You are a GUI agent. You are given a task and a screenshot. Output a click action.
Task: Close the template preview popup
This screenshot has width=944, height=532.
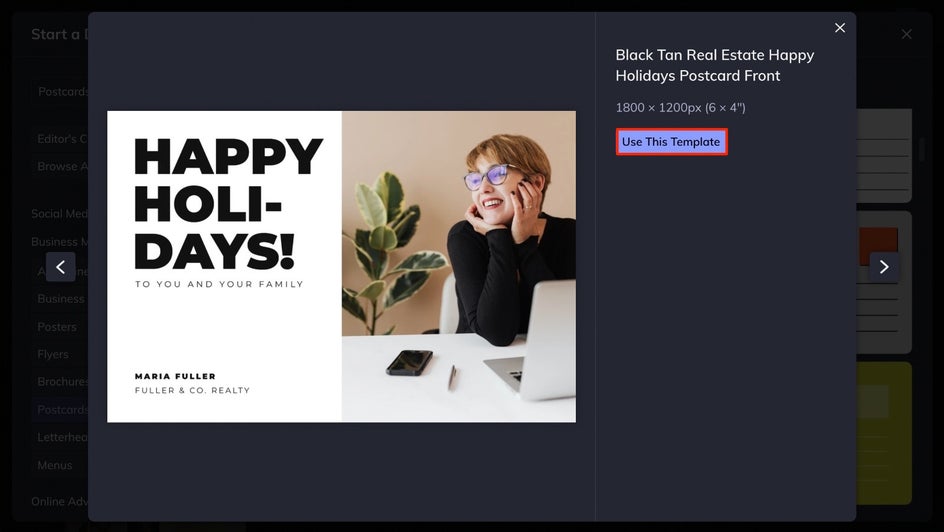tap(840, 28)
